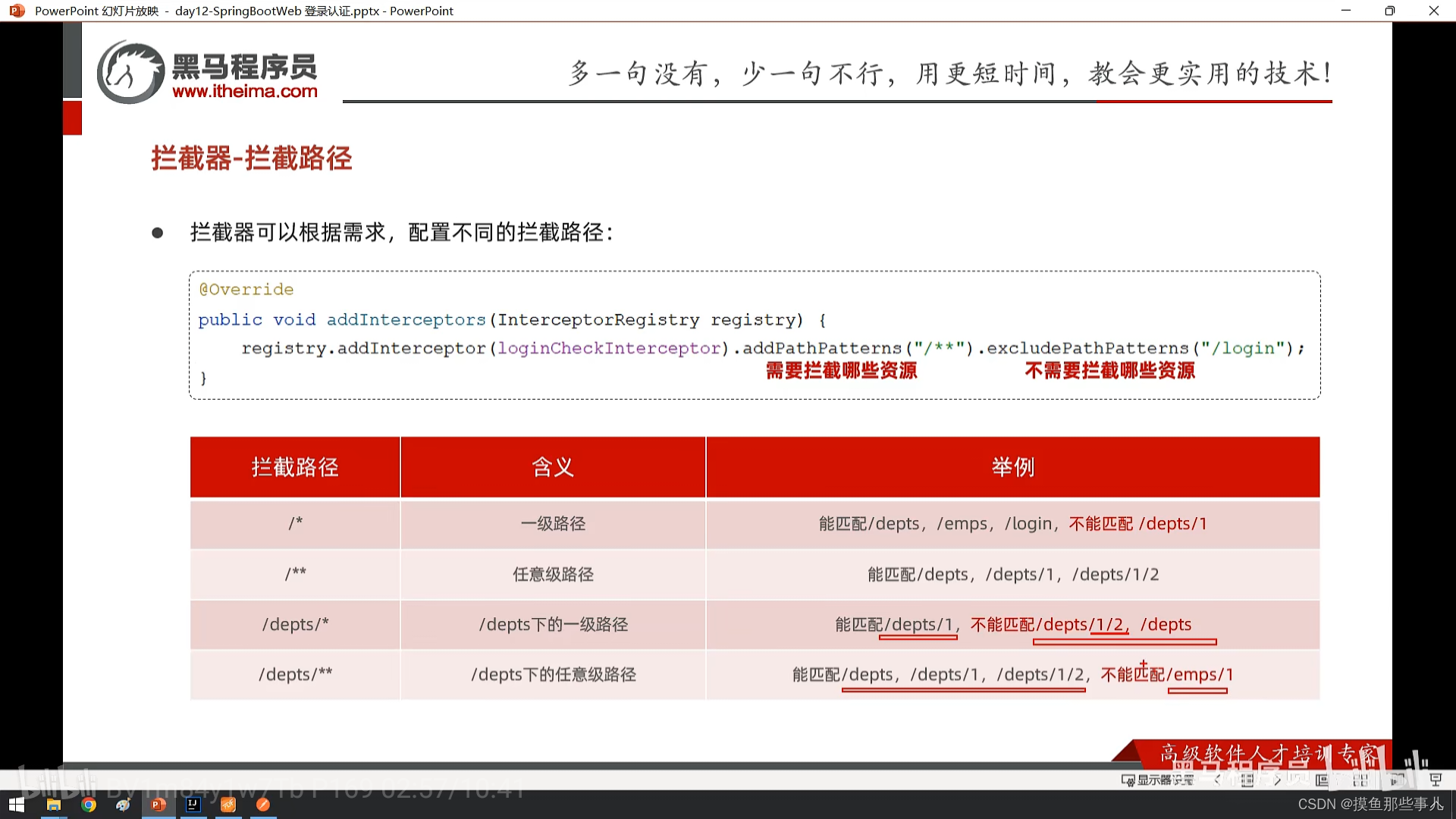Advance to the next slide arrow
Viewport: 1456px width, 819px height.
(1278, 780)
